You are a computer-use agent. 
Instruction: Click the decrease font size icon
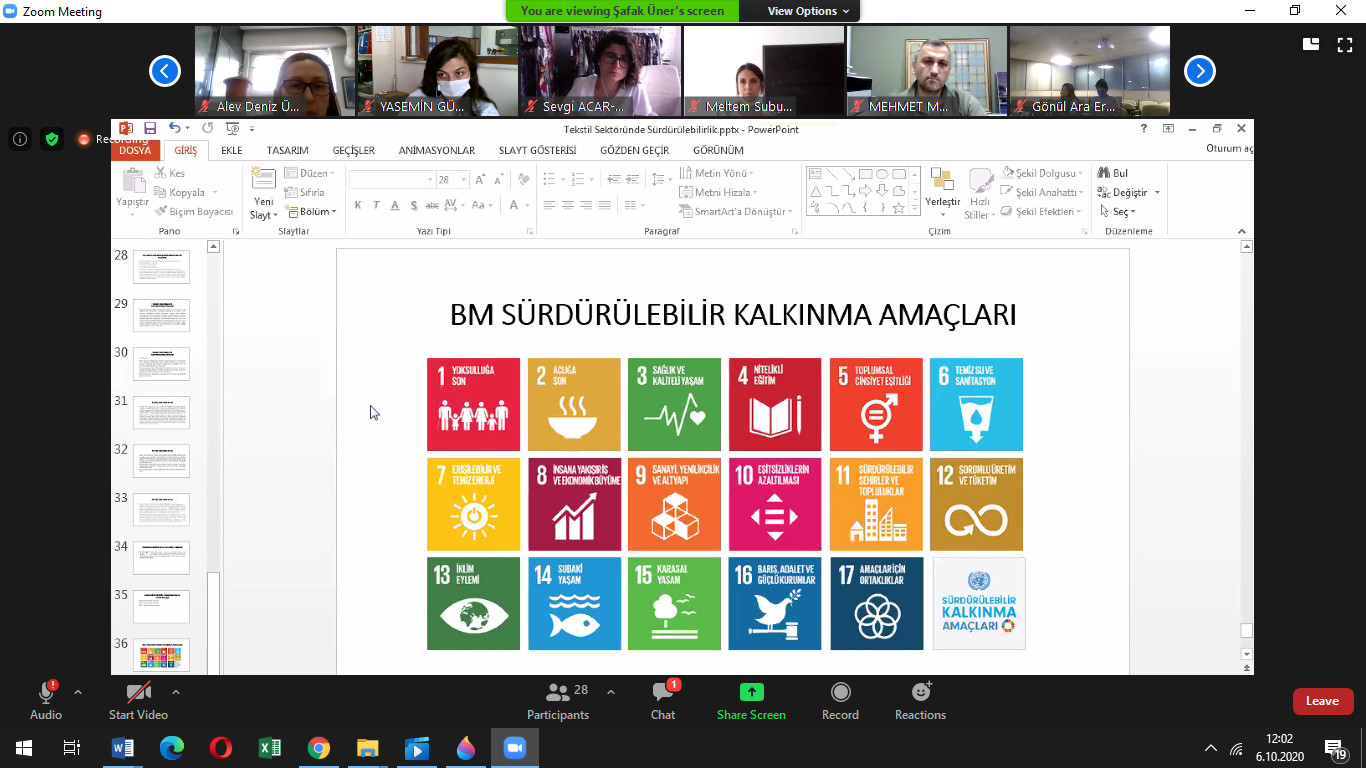498,179
